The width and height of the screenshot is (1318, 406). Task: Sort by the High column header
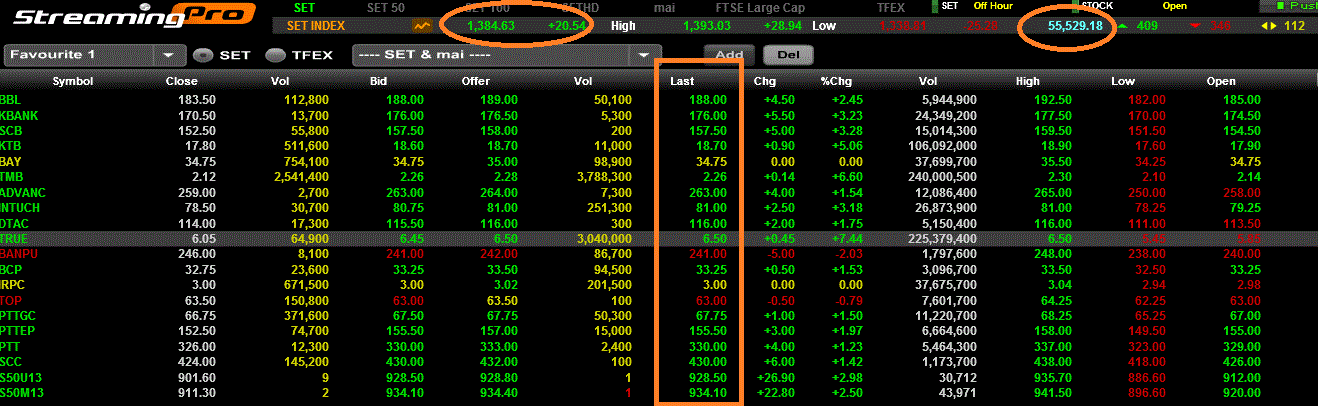(x=1027, y=81)
